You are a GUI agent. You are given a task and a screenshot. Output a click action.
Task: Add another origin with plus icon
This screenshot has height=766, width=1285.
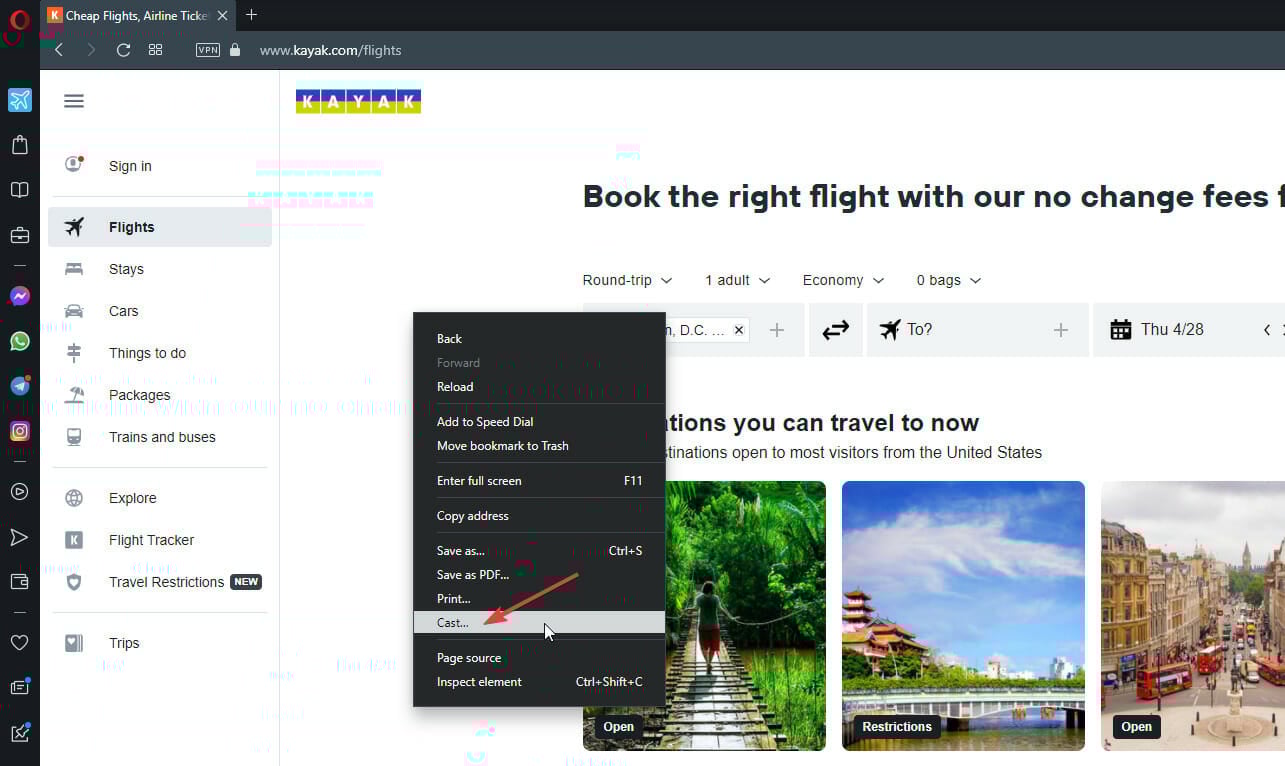(x=777, y=330)
